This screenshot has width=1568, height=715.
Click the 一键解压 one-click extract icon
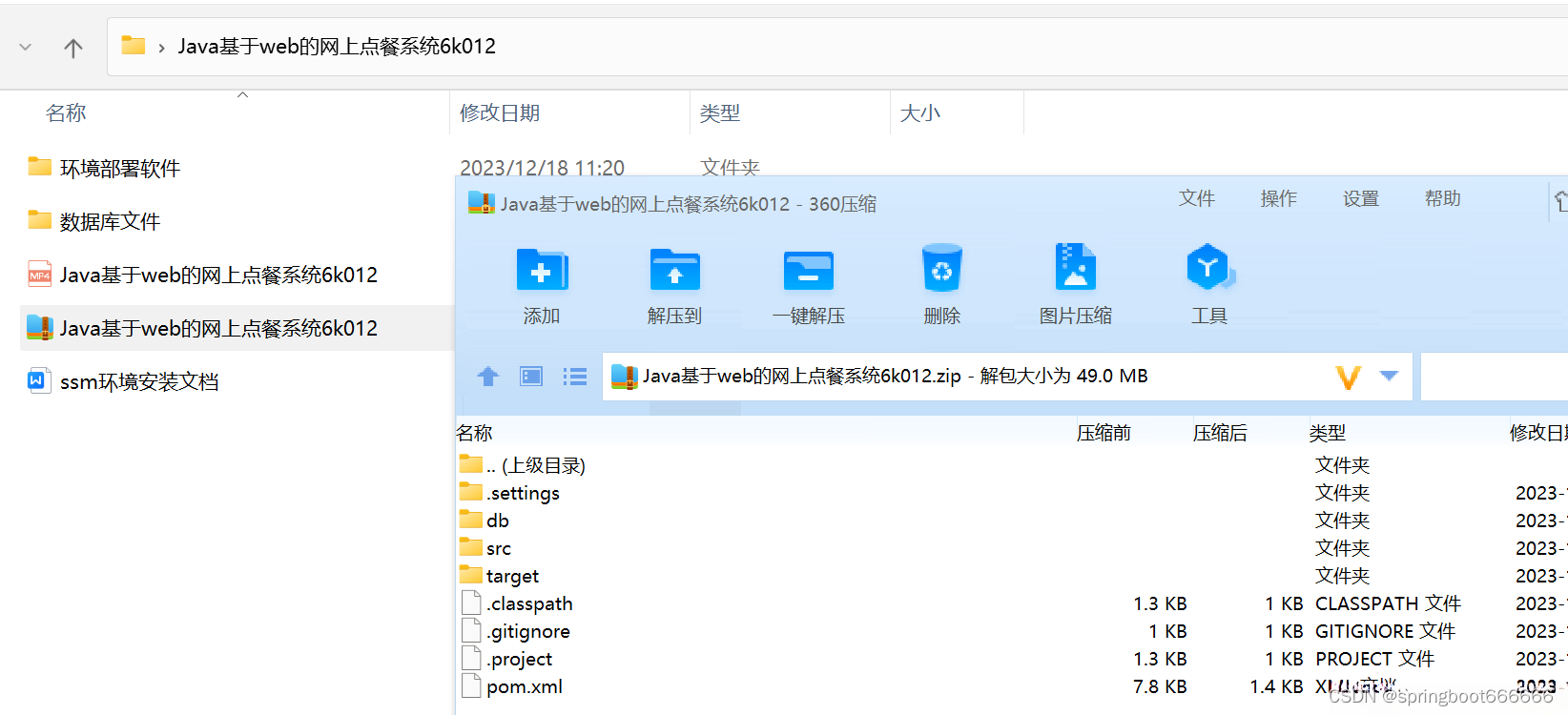808,270
